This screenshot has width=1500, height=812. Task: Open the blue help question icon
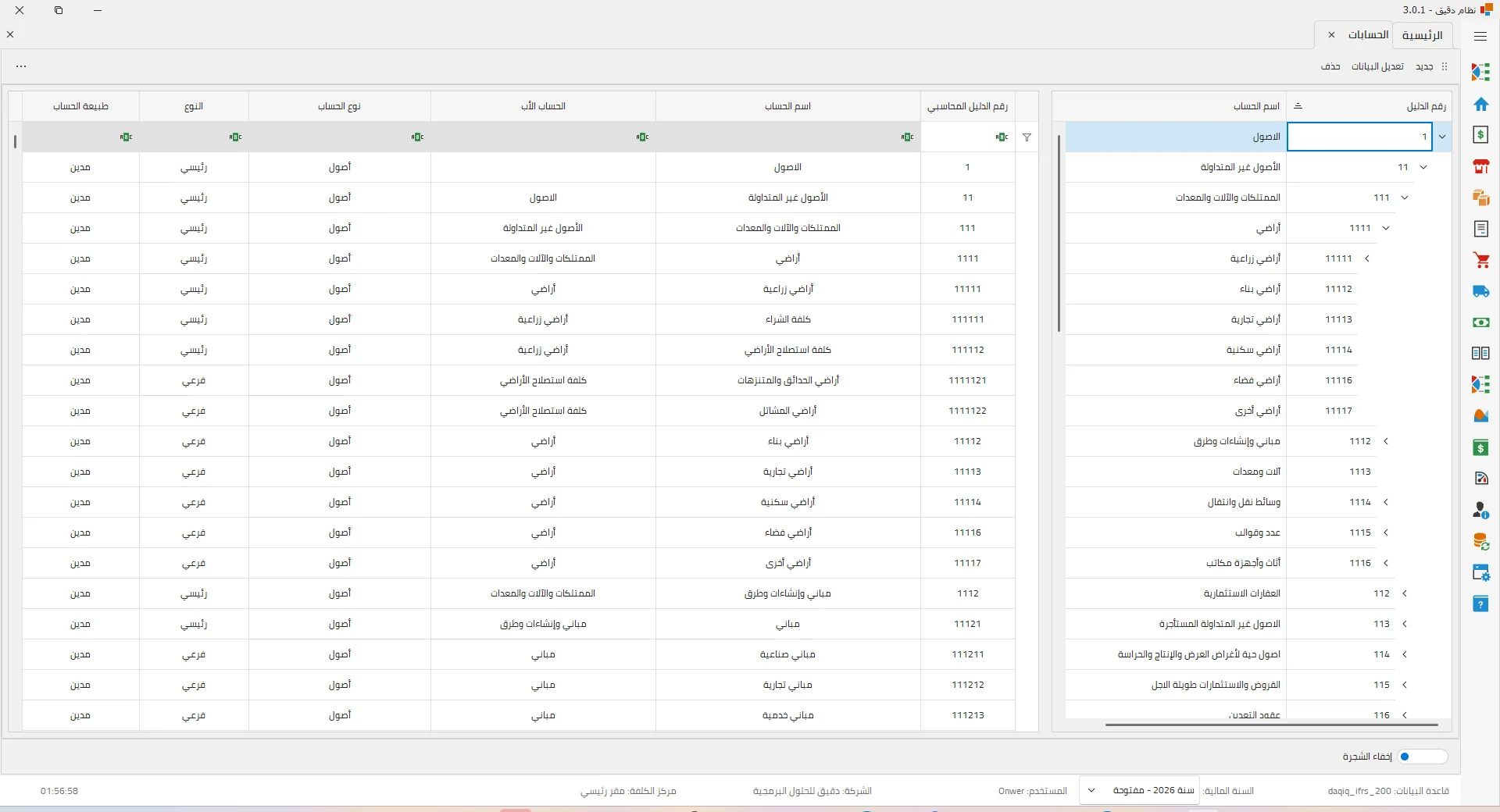[1480, 604]
